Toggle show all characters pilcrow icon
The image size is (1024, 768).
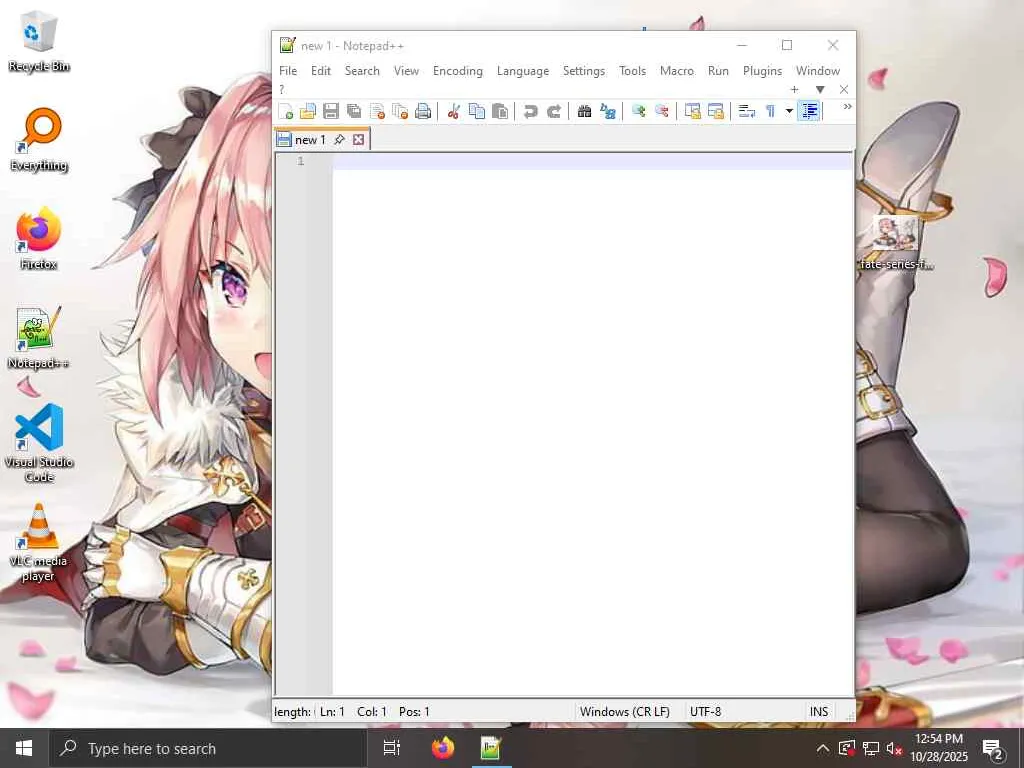click(x=770, y=111)
